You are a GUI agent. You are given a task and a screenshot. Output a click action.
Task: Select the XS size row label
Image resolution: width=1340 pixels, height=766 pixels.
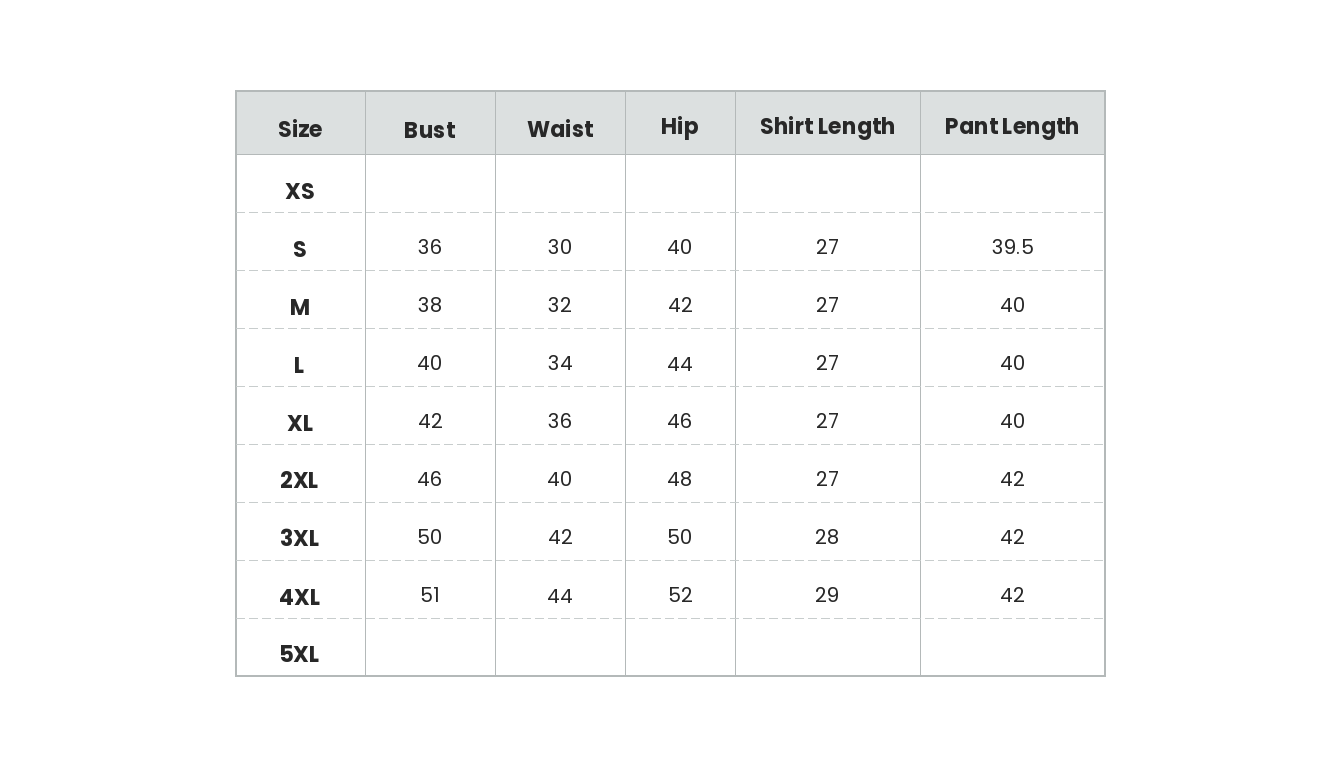point(300,191)
